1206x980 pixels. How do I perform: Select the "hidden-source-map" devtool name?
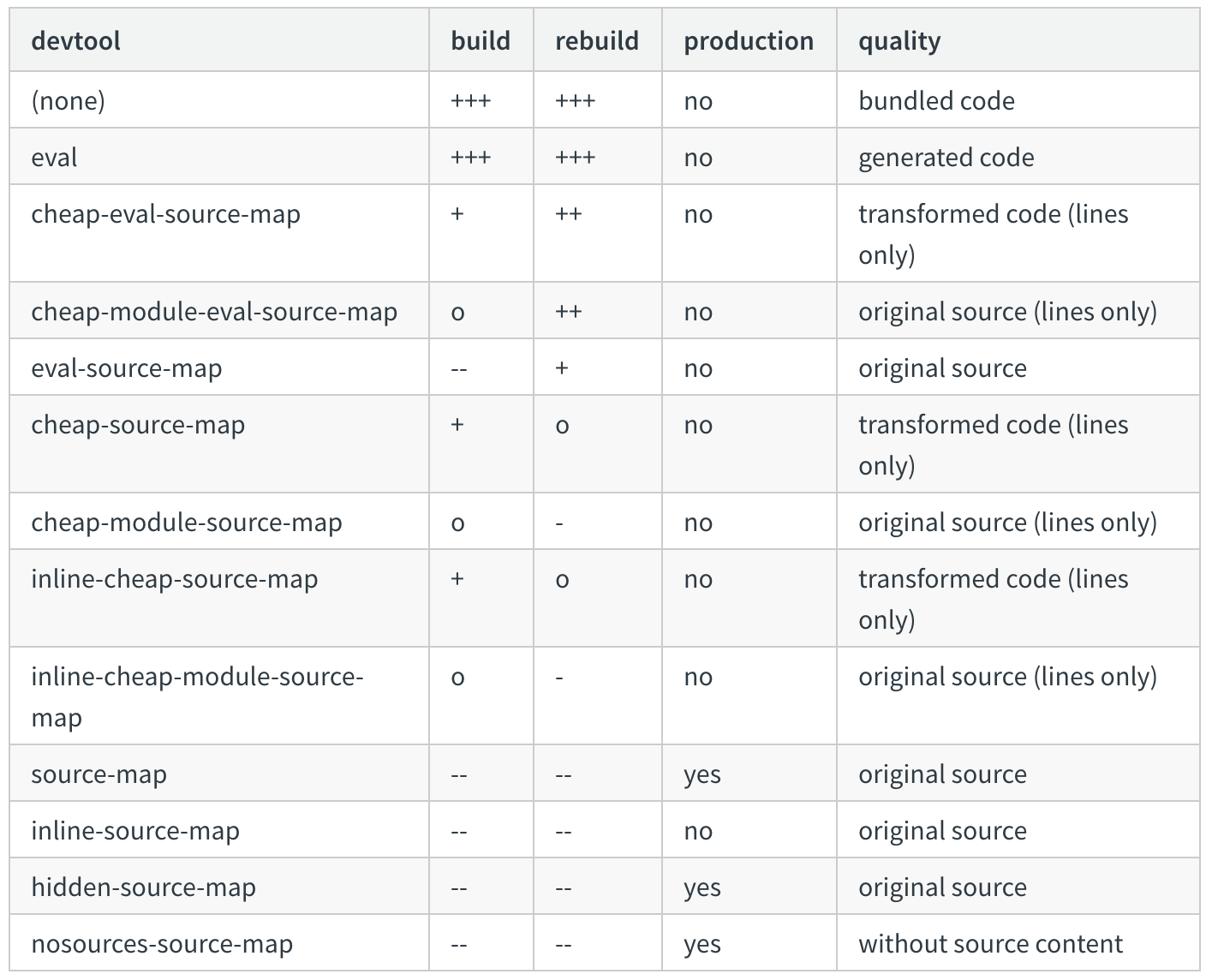[x=143, y=887]
